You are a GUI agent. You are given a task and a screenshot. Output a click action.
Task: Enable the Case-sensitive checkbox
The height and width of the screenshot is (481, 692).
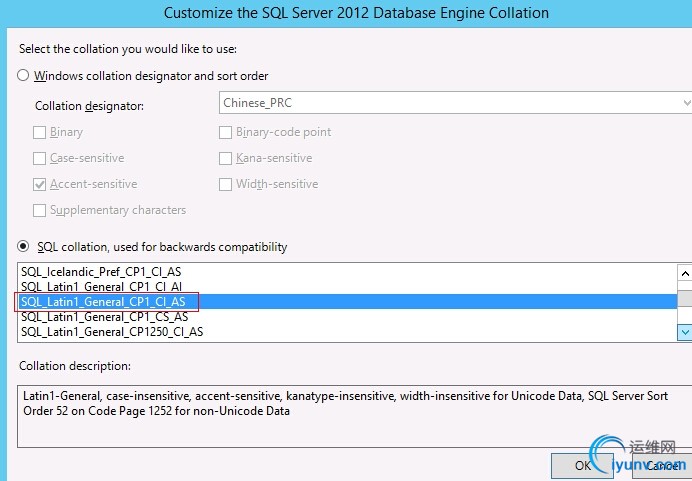(40, 158)
